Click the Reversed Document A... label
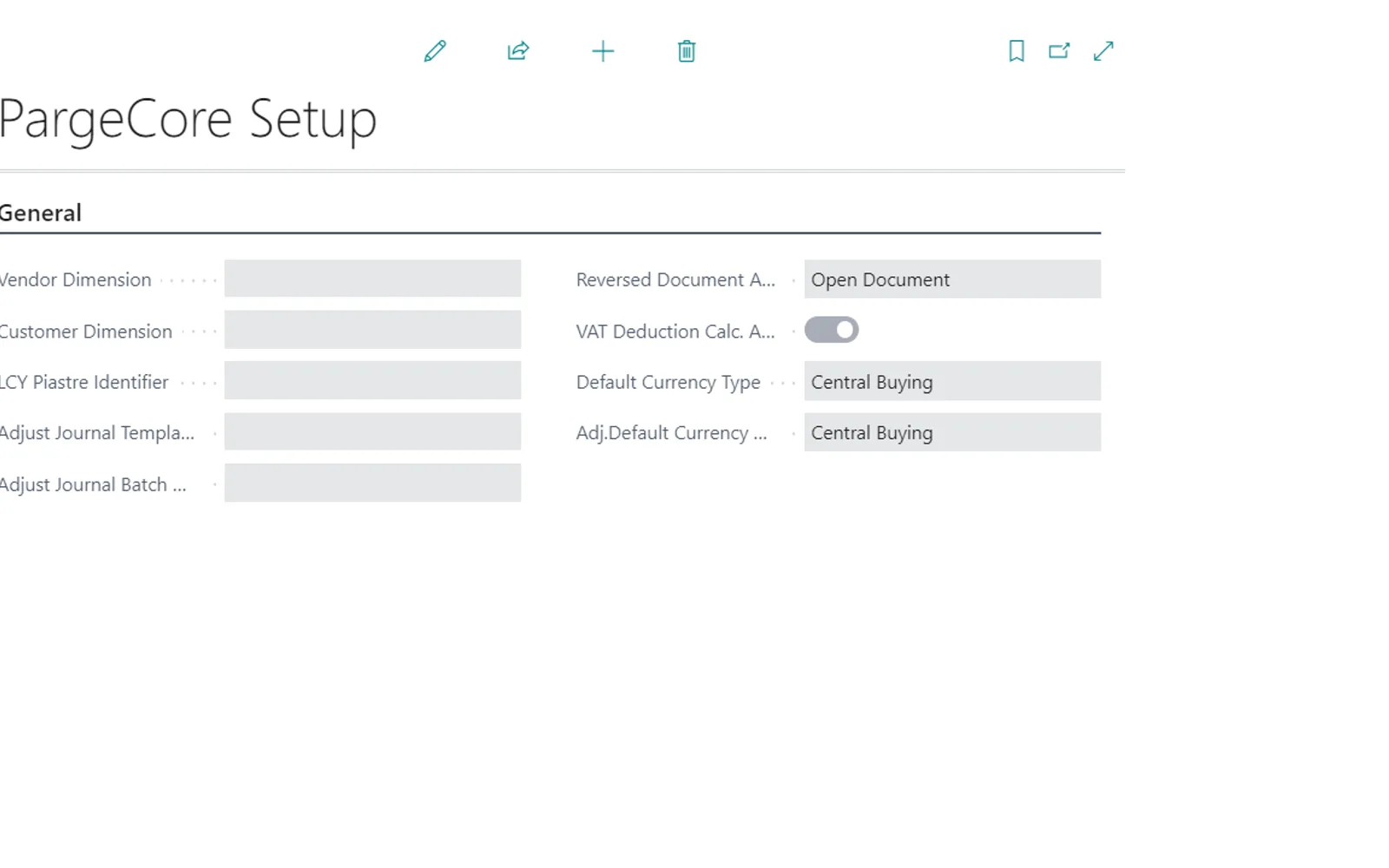Image resolution: width=1389 pixels, height=868 pixels. 675,279
